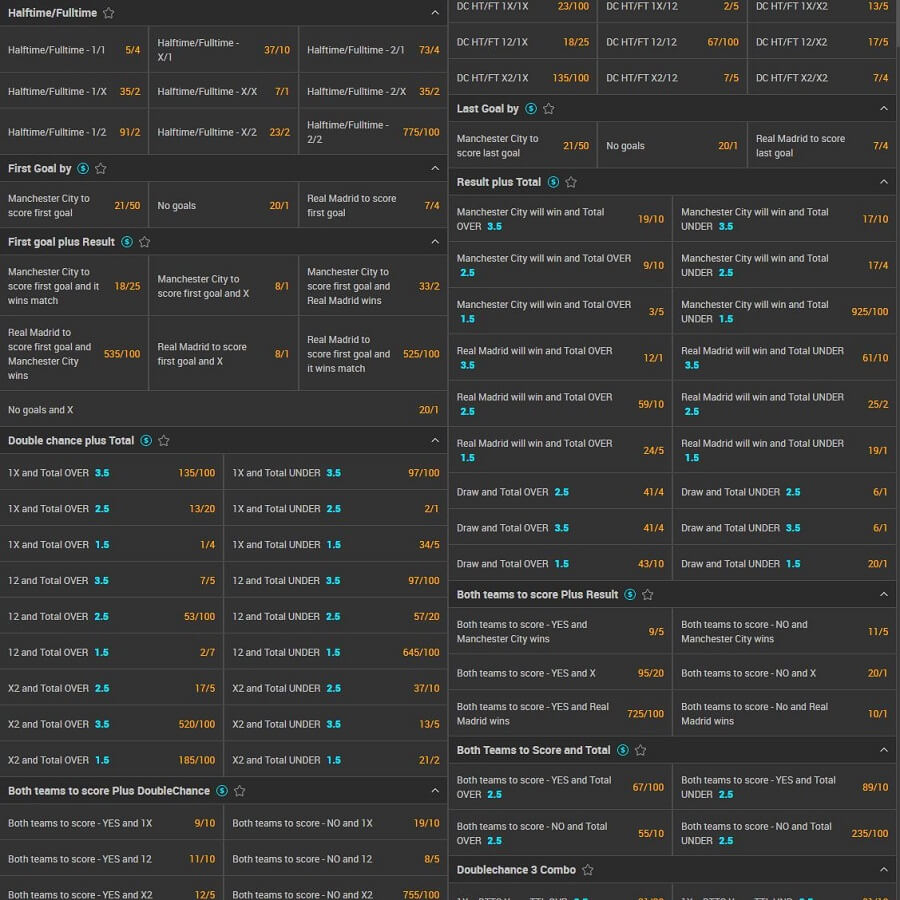Select Halftime/Fulltime - 1/2 at 91/2
The image size is (900, 900).
click(74, 132)
